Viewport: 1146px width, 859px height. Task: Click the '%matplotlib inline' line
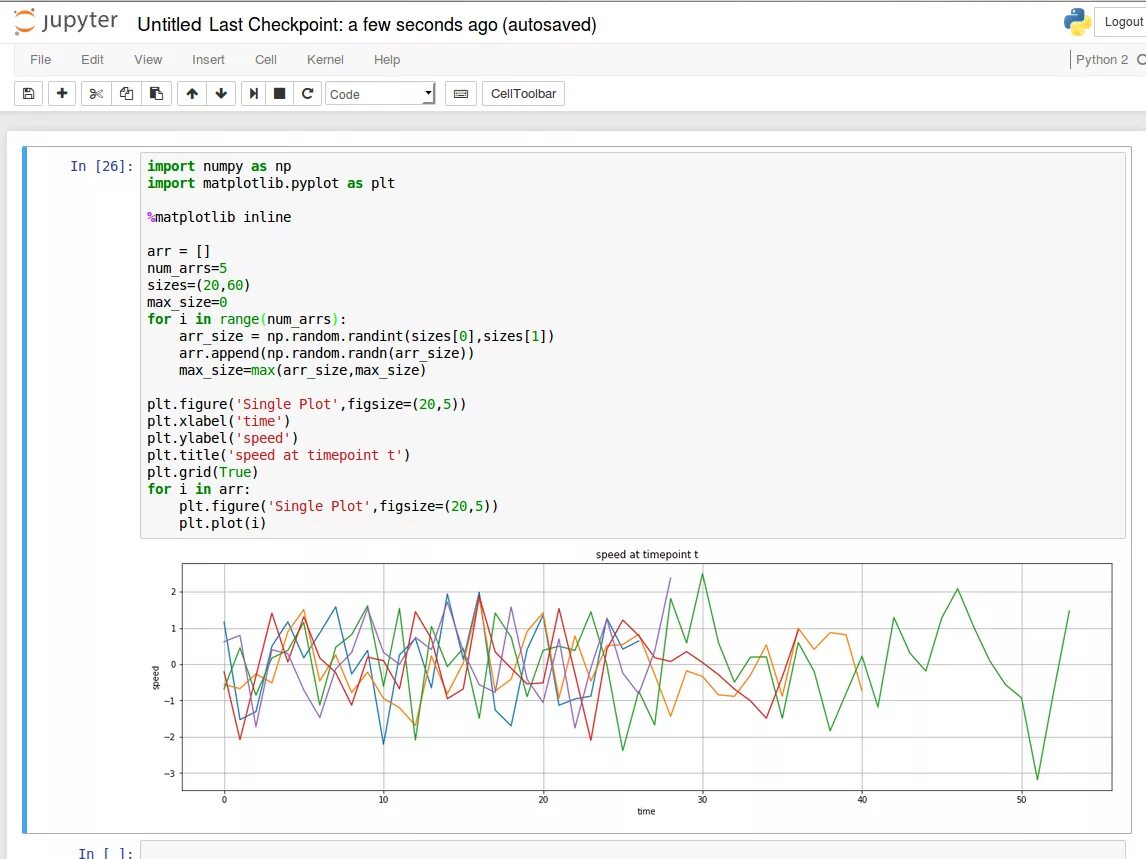(219, 217)
